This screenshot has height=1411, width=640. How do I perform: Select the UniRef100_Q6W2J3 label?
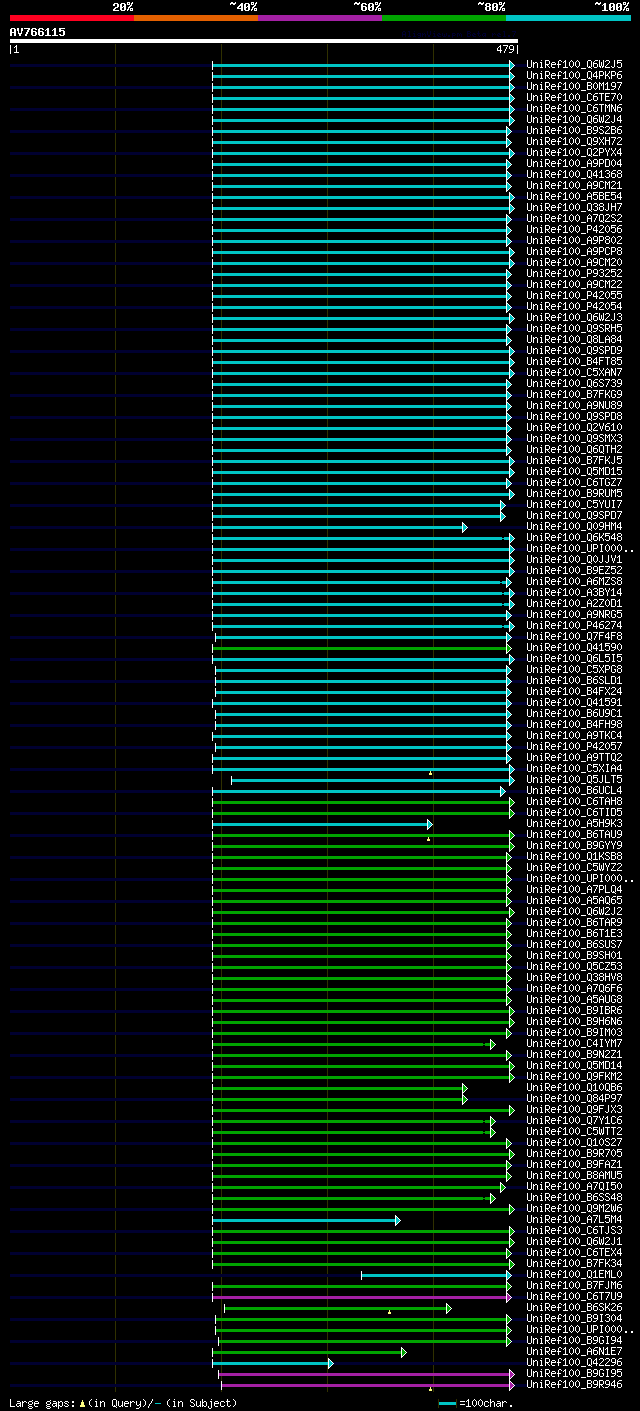[x=574, y=318]
